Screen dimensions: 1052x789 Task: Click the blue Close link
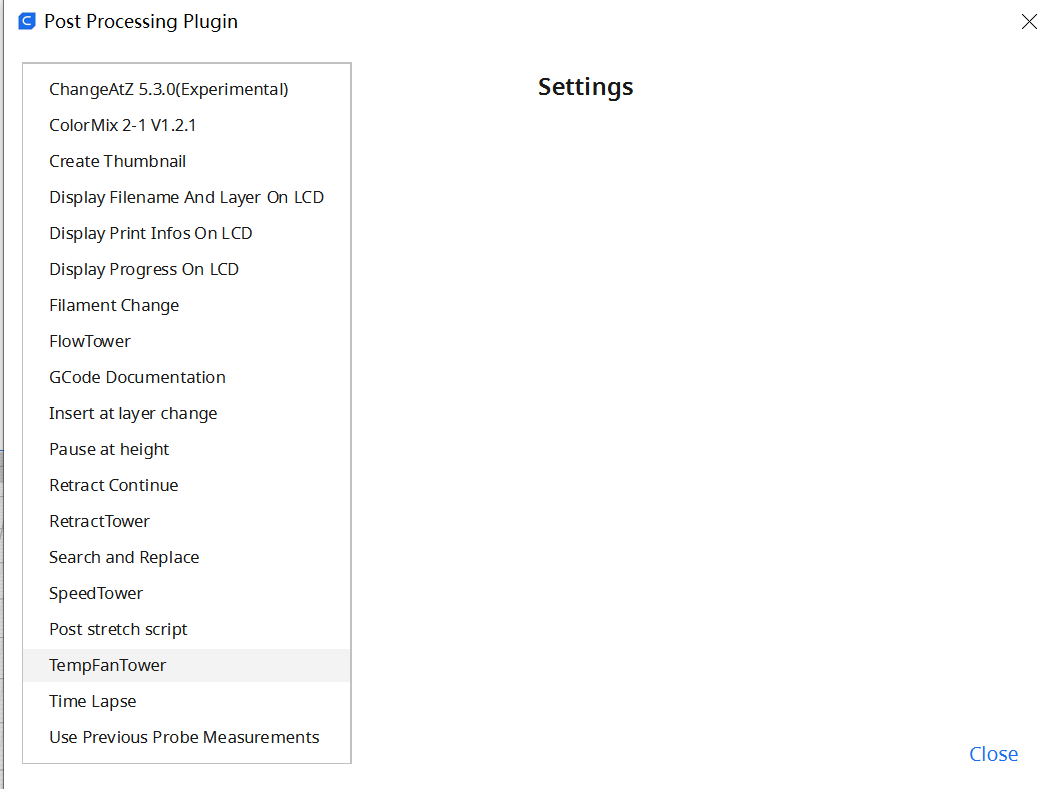(x=994, y=754)
